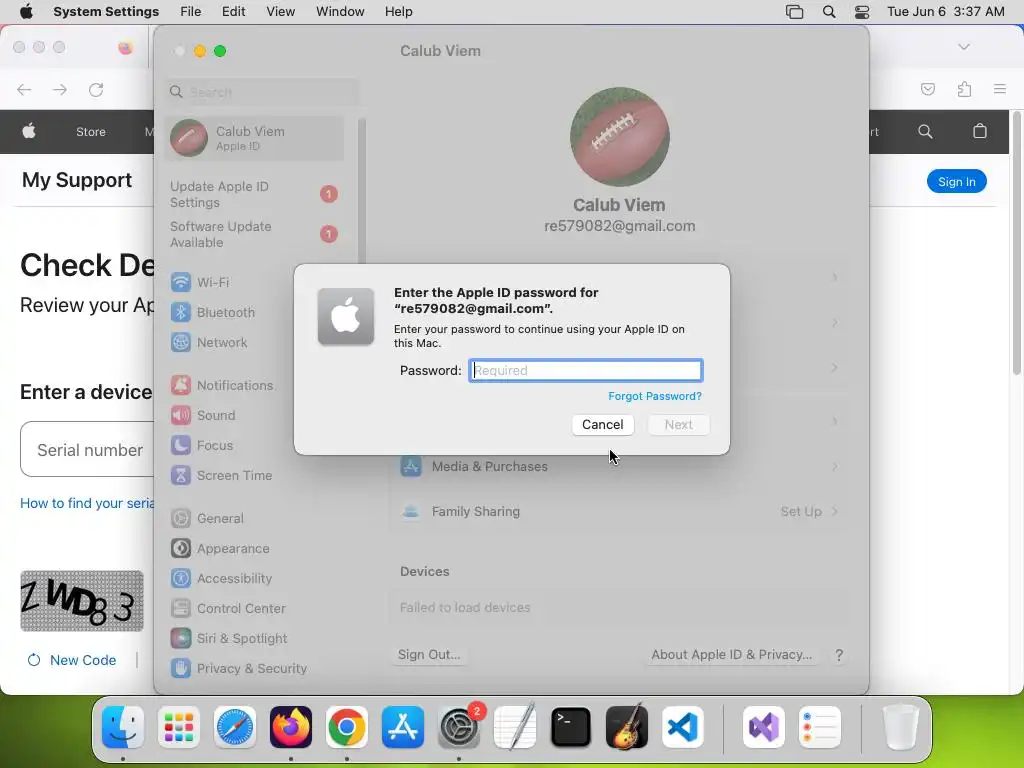The height and width of the screenshot is (768, 1024).
Task: Select the Network globe icon
Action: [x=181, y=342]
